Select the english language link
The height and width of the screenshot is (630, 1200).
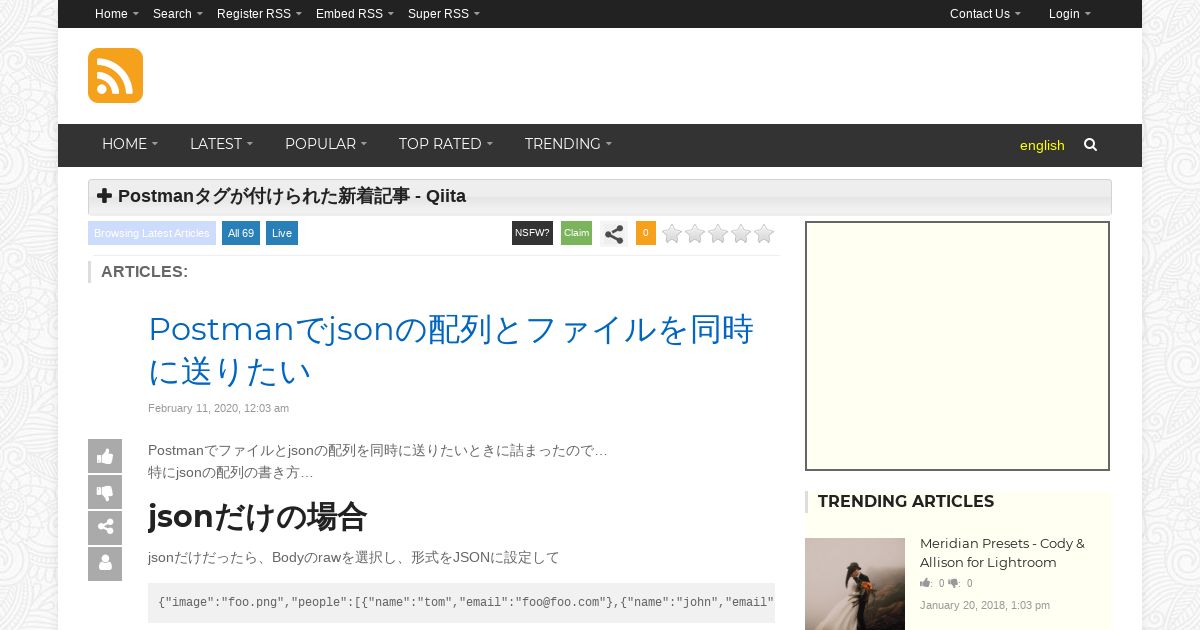(x=1042, y=146)
